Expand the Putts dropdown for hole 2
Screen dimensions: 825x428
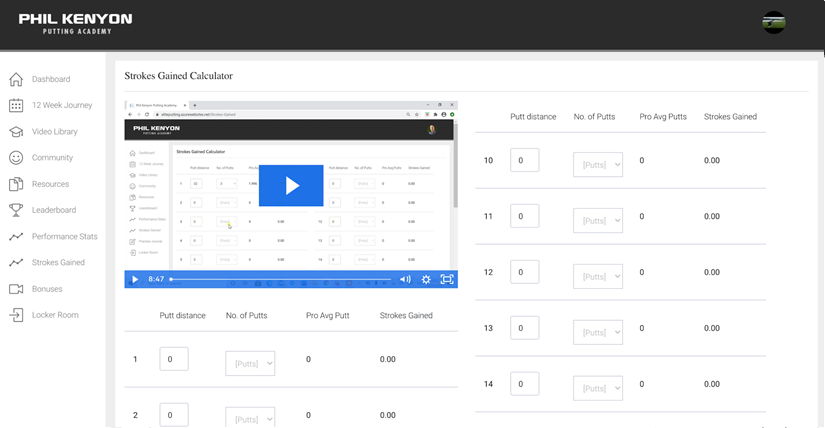(250, 417)
